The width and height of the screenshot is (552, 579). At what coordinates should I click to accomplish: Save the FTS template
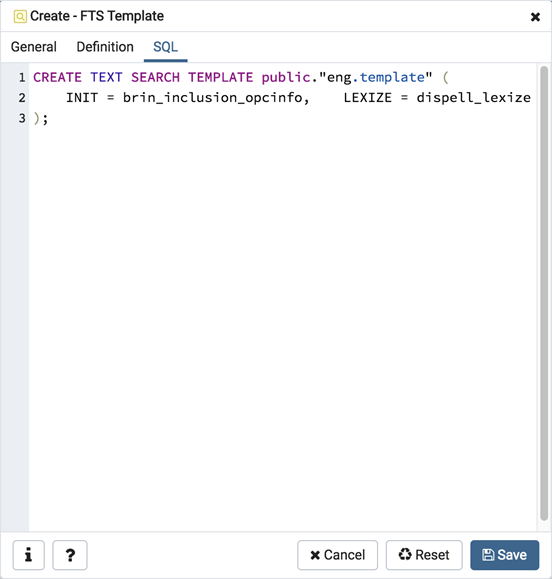point(505,555)
